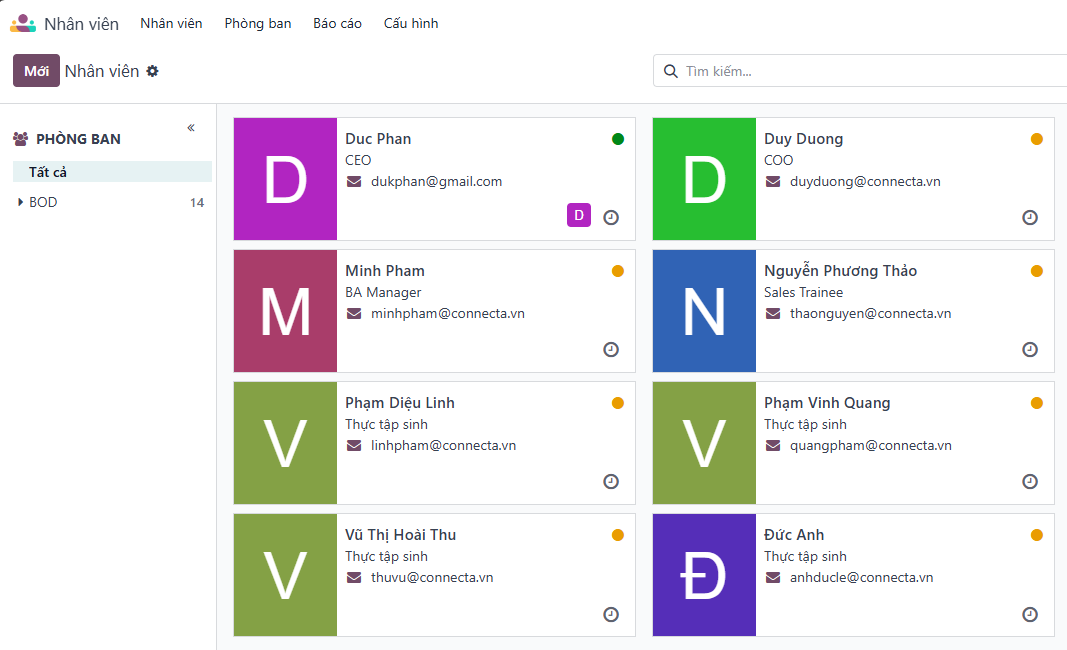The height and width of the screenshot is (650, 1067).
Task: Open Vũ Thị Hoài Thu avatar thumbnail
Action: (285, 575)
